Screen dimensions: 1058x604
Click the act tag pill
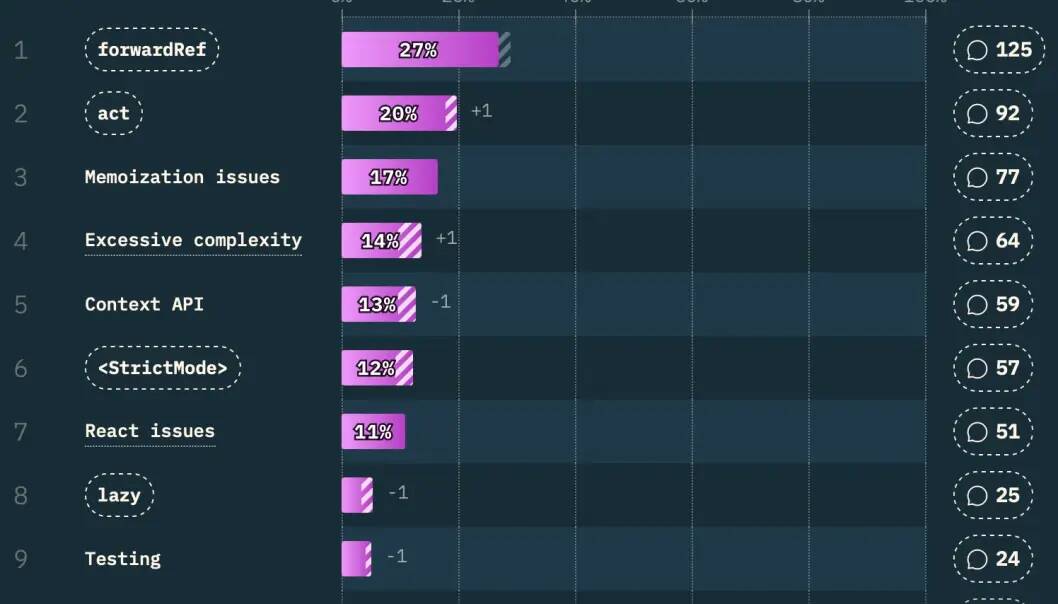tap(114, 113)
